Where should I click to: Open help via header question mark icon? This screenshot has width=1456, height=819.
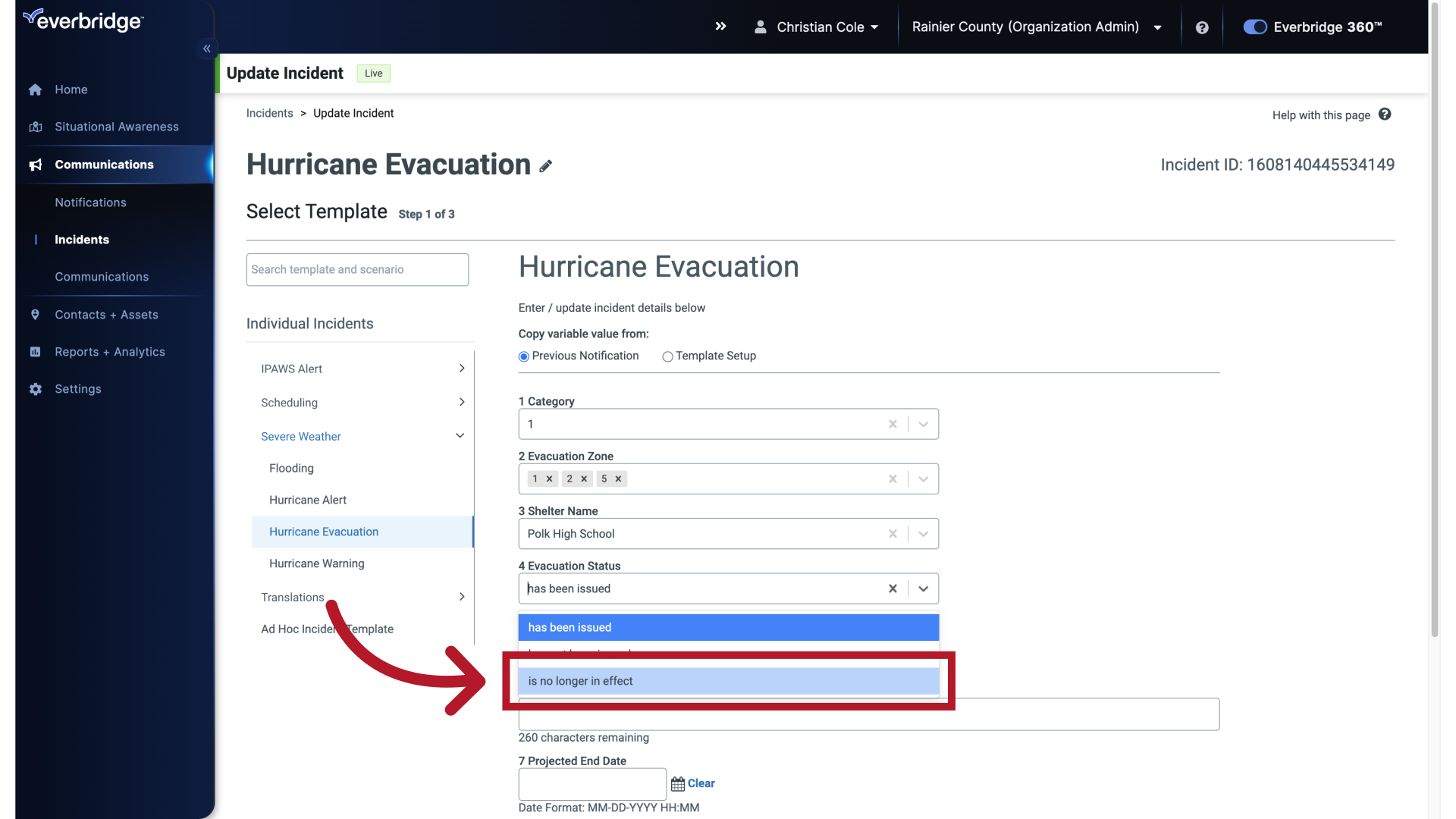[x=1202, y=27]
